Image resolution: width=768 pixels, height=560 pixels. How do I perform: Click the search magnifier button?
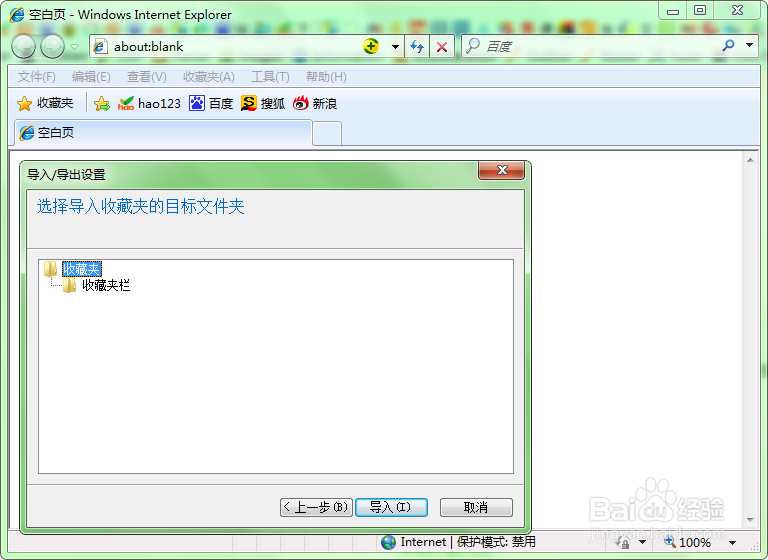[728, 46]
